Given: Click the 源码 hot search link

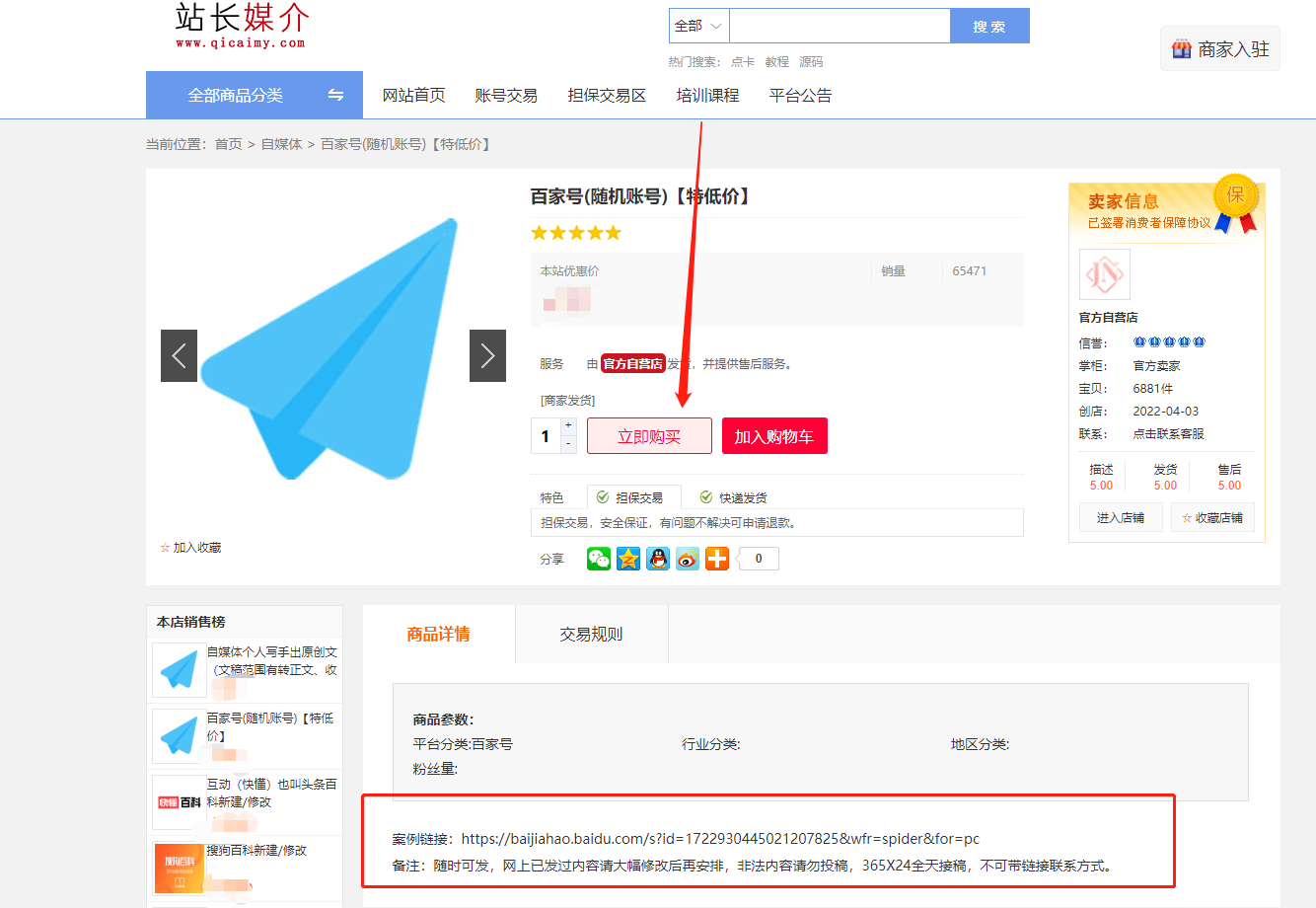Looking at the screenshot, I should tap(811, 61).
